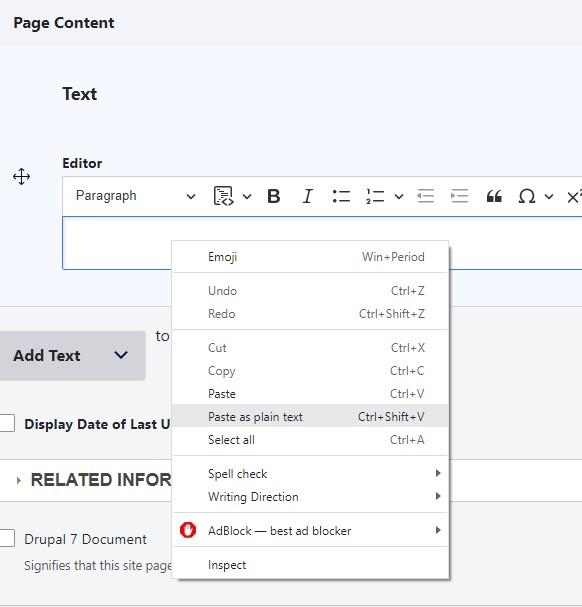
Task: Expand numbered list style dropdown arrow
Action: coord(399,196)
